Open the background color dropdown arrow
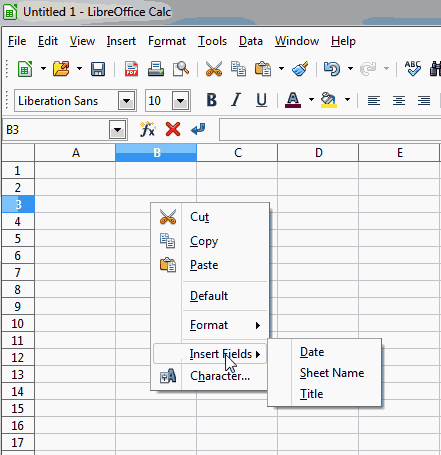Image resolution: width=441 pixels, height=455 pixels. coord(347,100)
